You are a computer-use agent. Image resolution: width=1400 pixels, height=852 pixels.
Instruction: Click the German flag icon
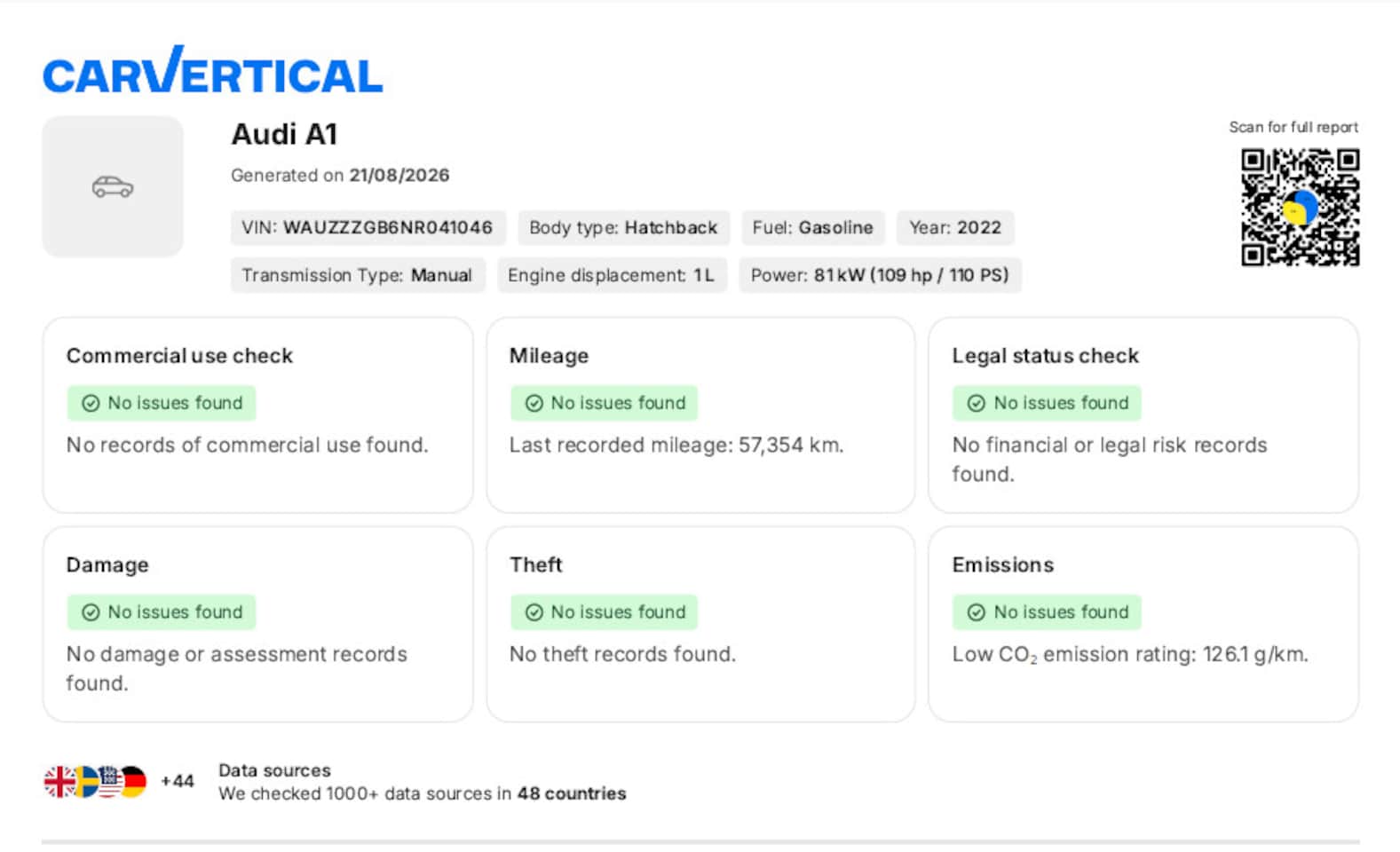coord(133,782)
